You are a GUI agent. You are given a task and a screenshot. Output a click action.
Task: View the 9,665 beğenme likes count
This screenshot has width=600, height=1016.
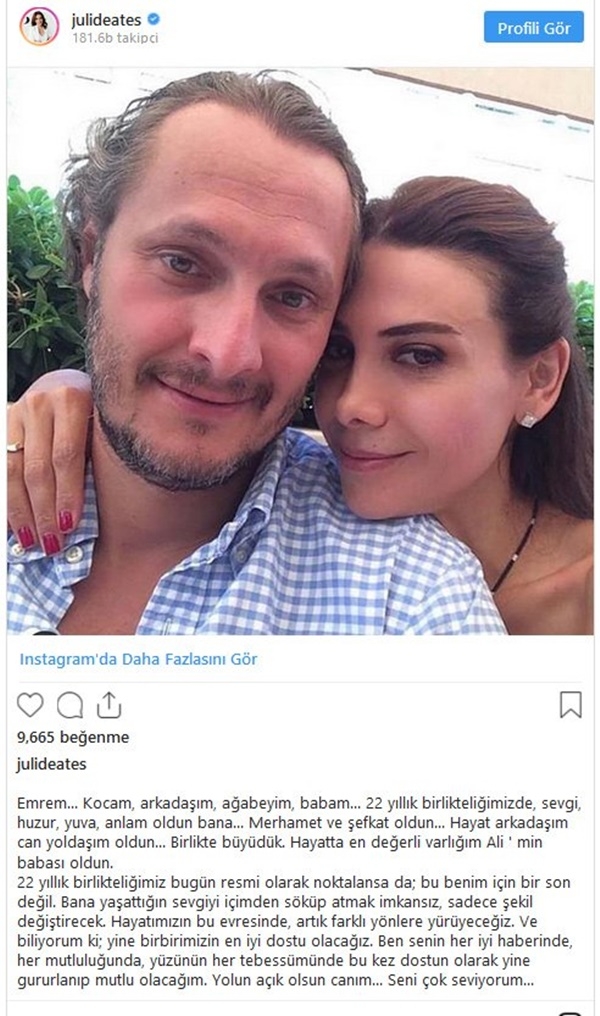point(73,737)
